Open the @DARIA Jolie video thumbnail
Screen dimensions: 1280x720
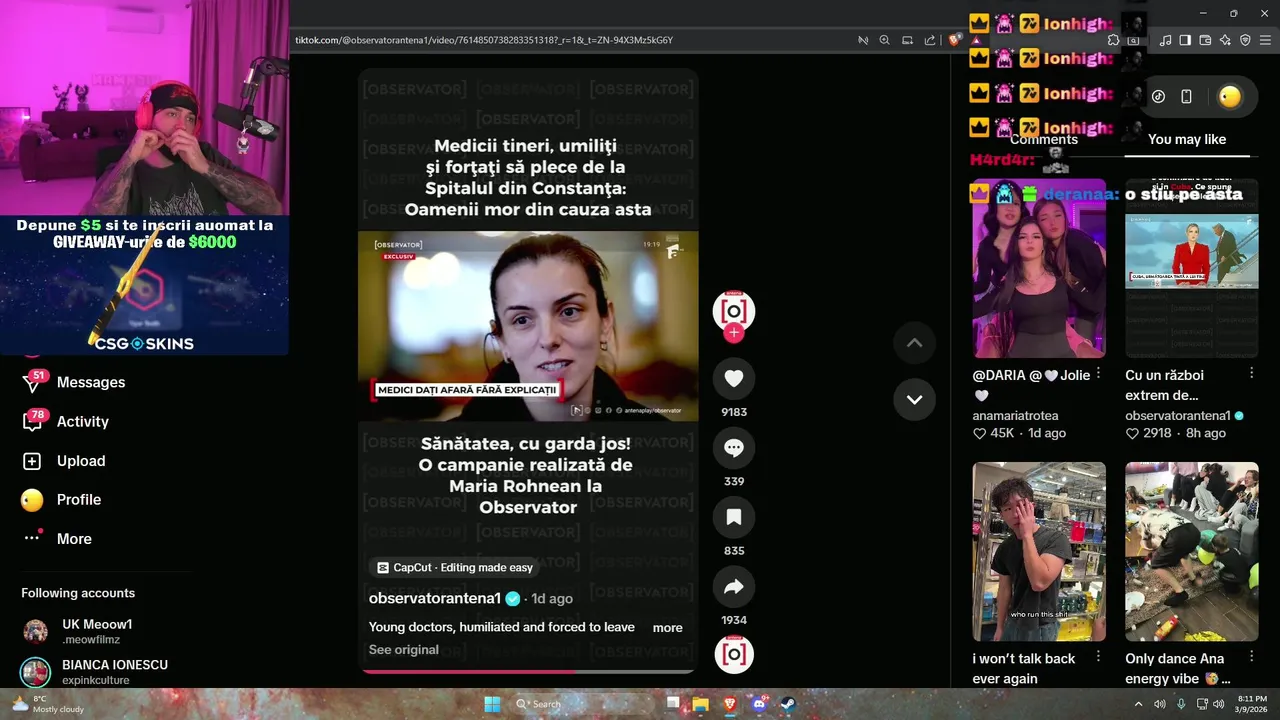(1039, 269)
